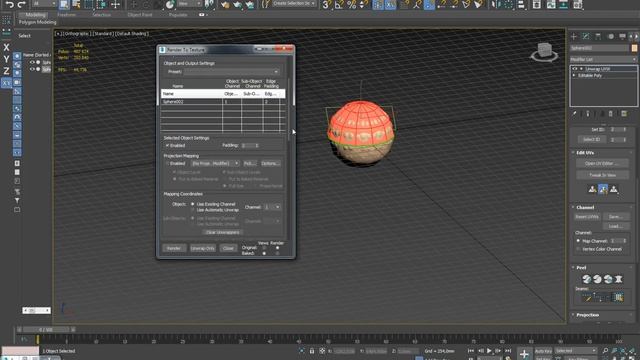Click the Tweak In View button
The image size is (640, 360).
click(x=602, y=175)
